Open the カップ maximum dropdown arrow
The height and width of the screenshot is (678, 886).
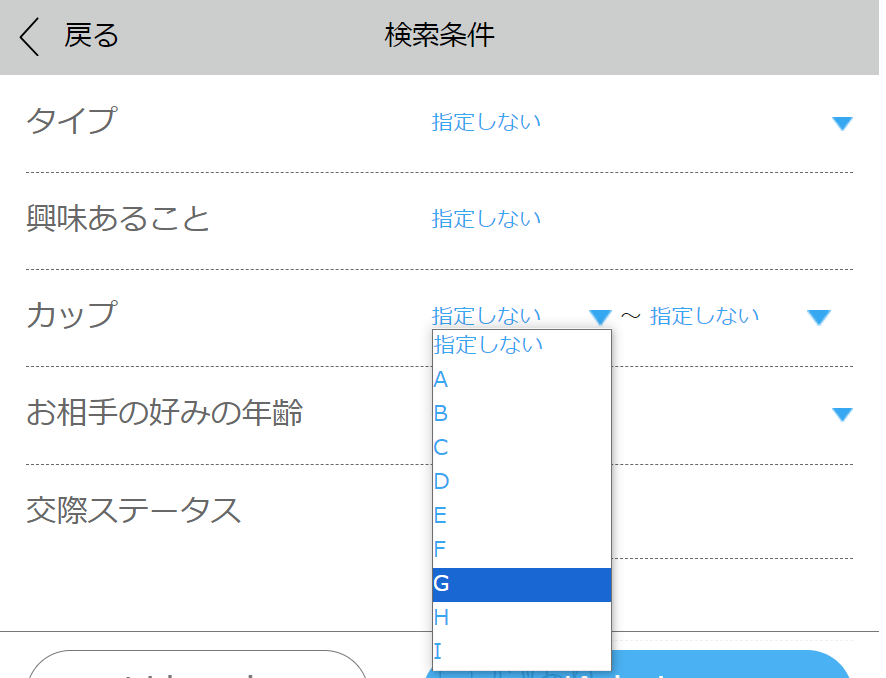[x=818, y=317]
